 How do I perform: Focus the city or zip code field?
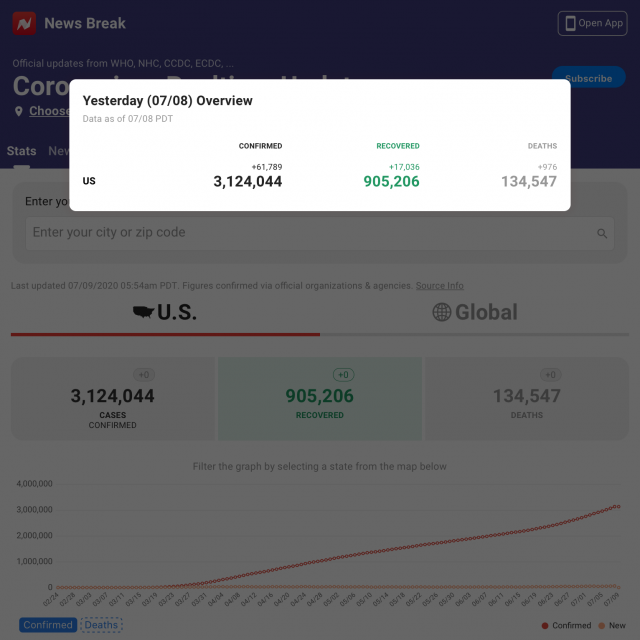coord(310,233)
